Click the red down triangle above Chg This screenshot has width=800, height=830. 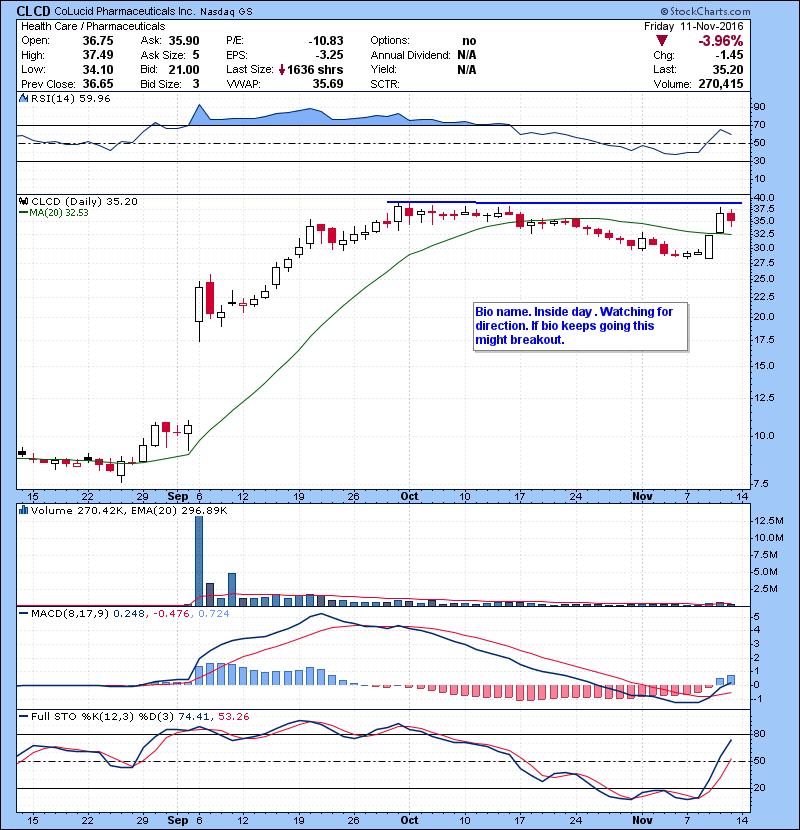661,41
